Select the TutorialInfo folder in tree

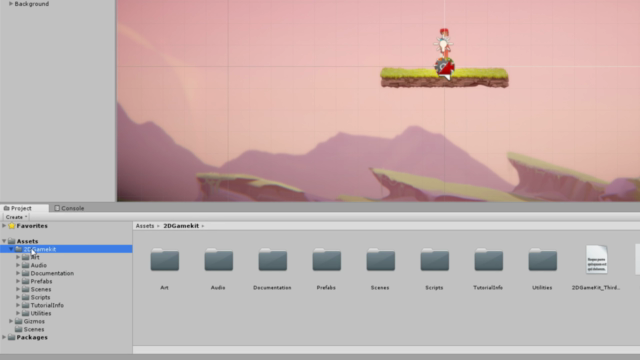pyautogui.click(x=47, y=305)
